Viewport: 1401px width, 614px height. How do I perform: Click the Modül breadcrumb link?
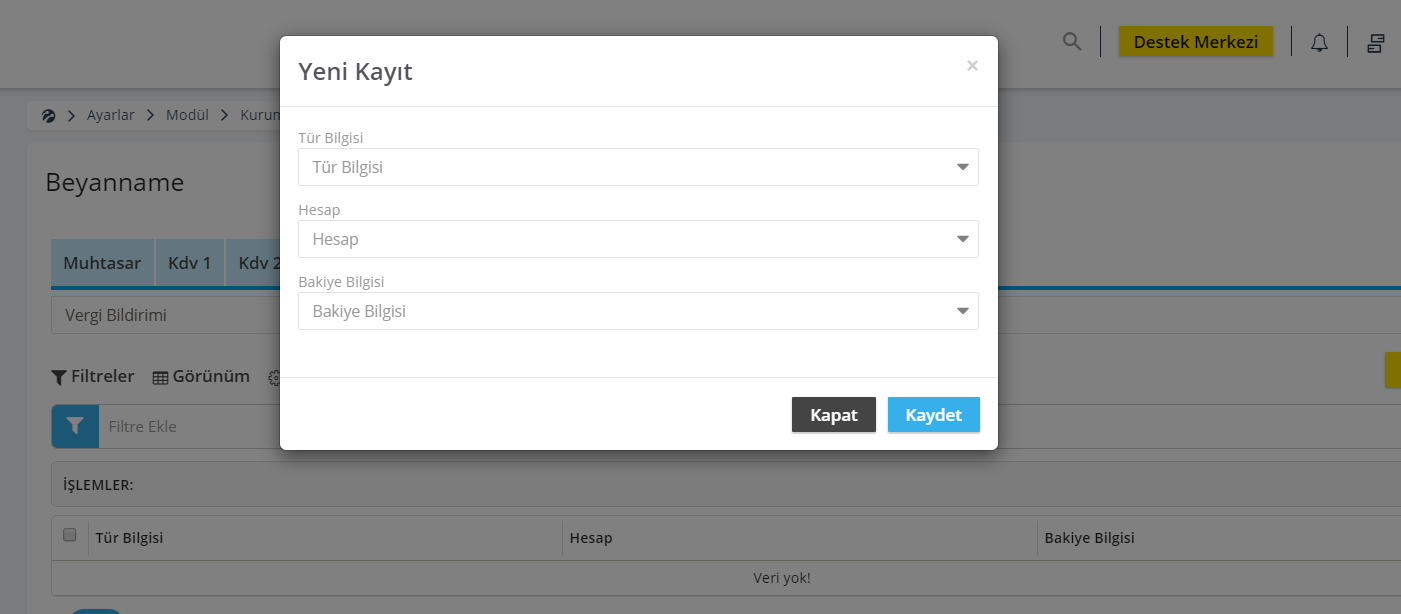point(187,115)
